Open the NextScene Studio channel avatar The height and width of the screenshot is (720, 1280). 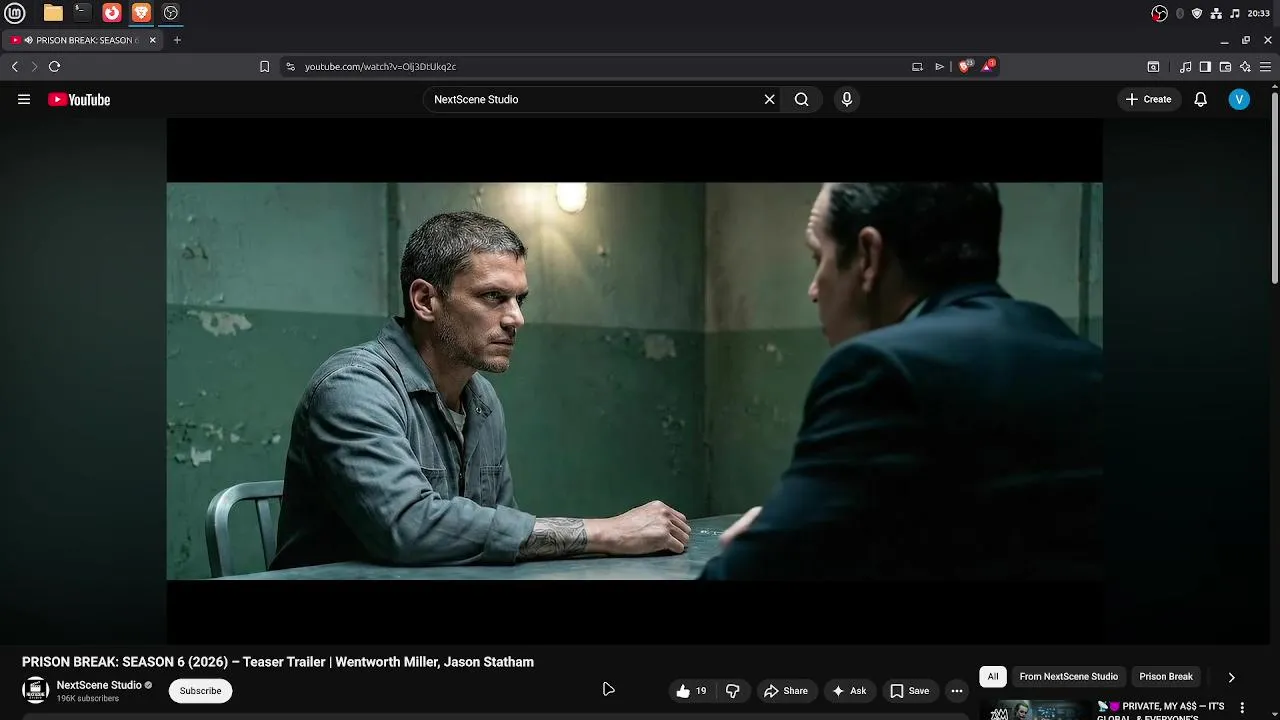pos(35,690)
